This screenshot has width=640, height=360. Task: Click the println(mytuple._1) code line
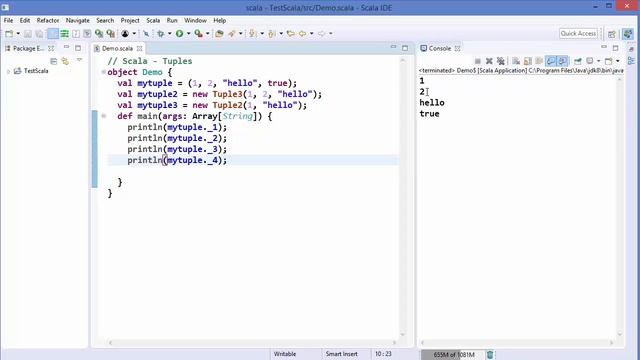pos(177,127)
